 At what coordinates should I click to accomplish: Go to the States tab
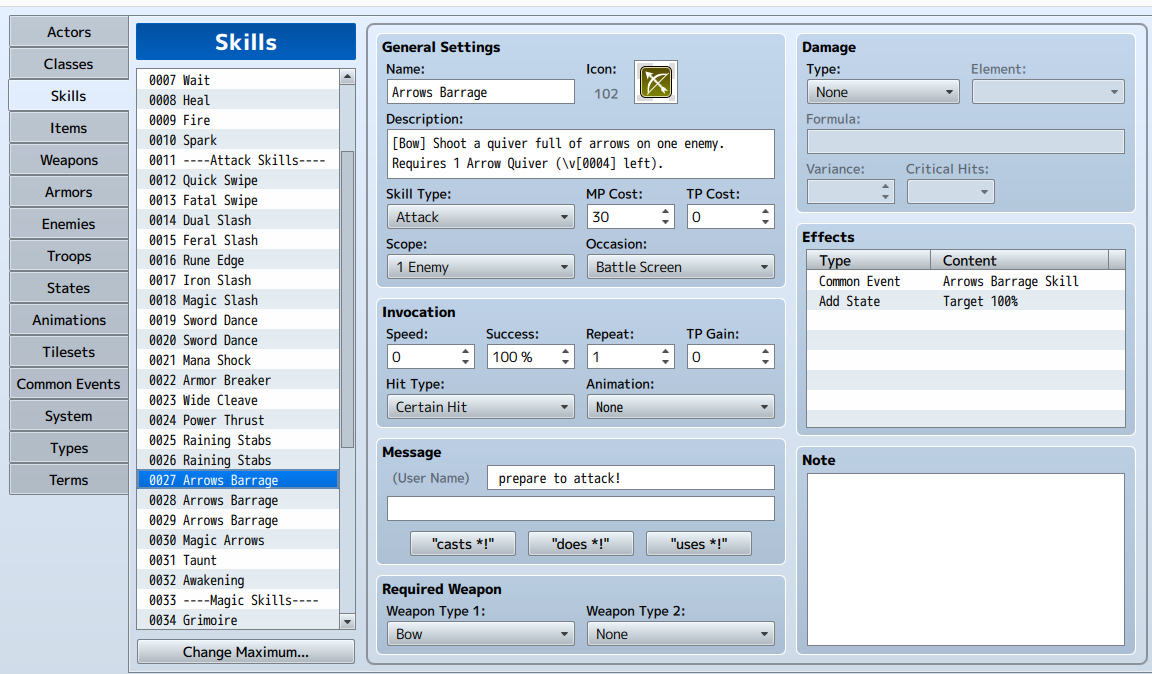point(68,288)
